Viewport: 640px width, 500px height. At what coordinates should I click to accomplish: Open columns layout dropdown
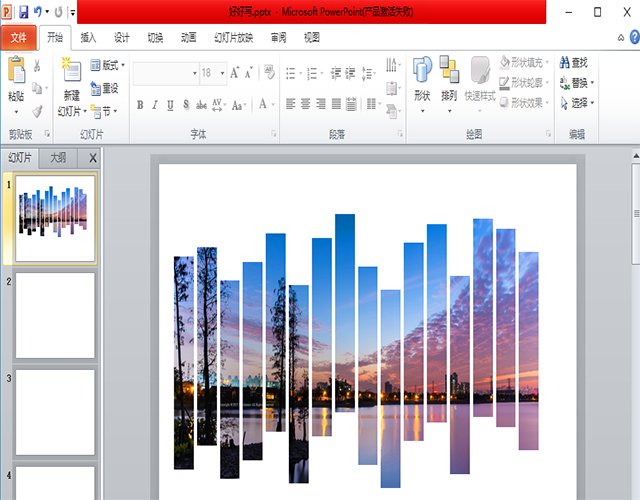tap(373, 104)
